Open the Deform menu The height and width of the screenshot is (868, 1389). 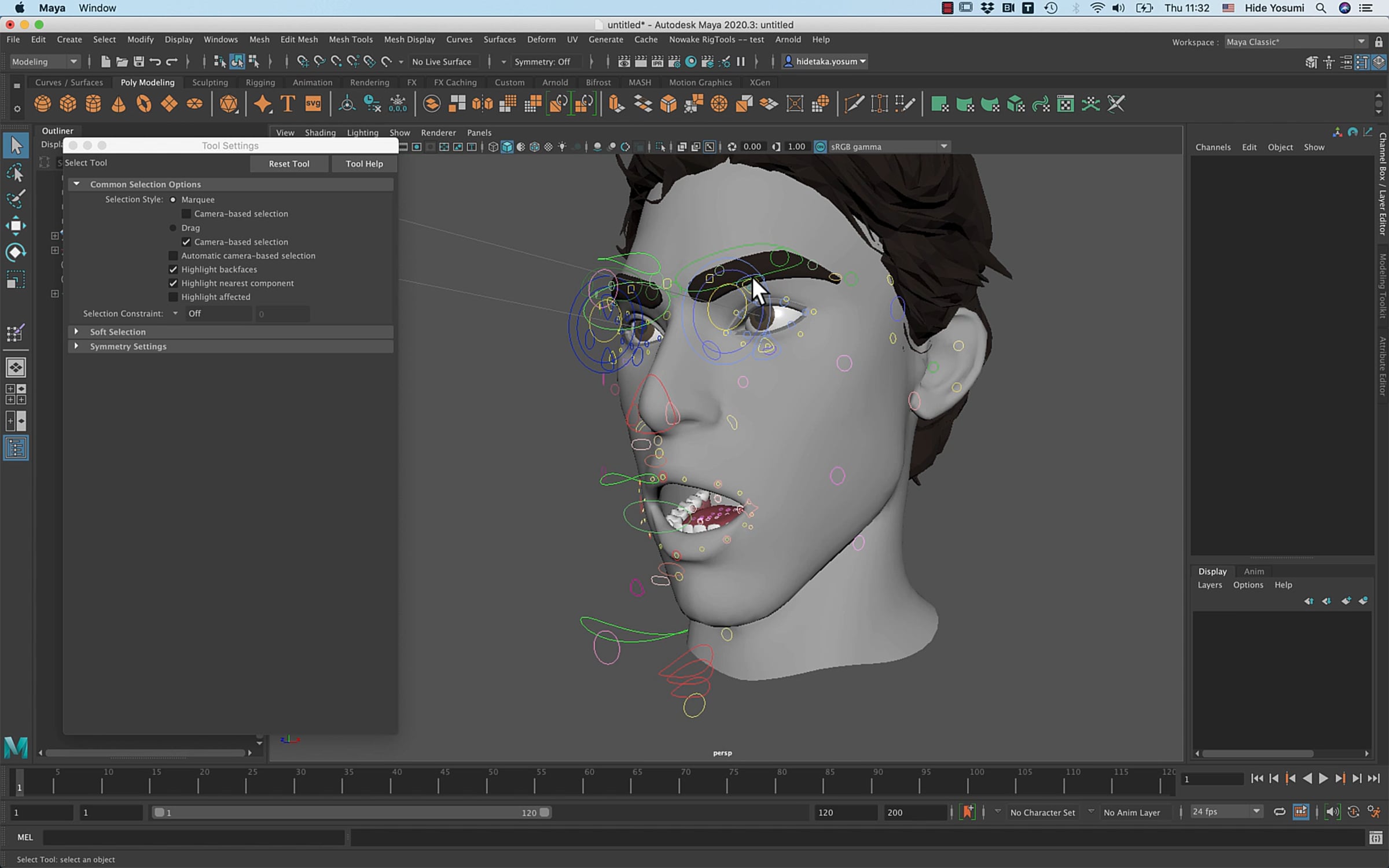pos(541,39)
